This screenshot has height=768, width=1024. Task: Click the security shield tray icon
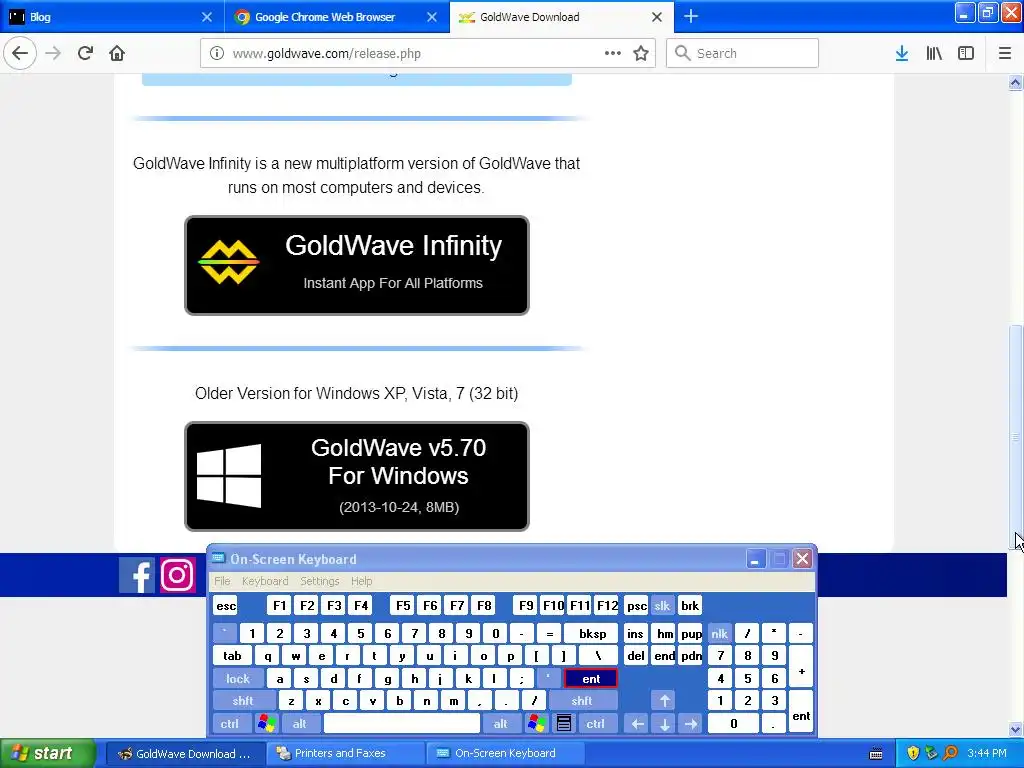coord(913,753)
